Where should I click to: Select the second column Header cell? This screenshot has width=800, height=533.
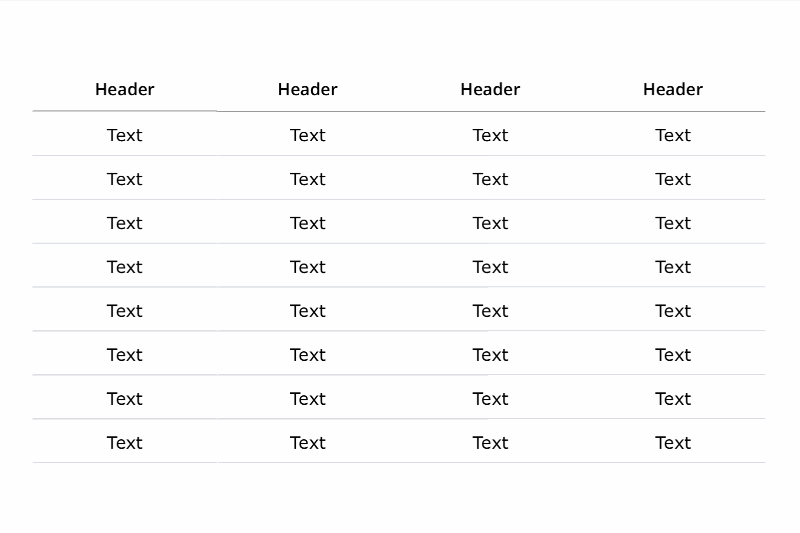[x=307, y=89]
